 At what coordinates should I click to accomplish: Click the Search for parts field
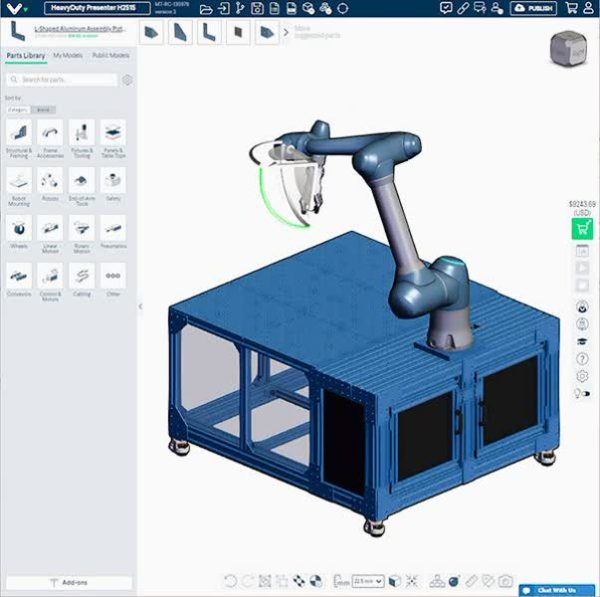[62, 80]
